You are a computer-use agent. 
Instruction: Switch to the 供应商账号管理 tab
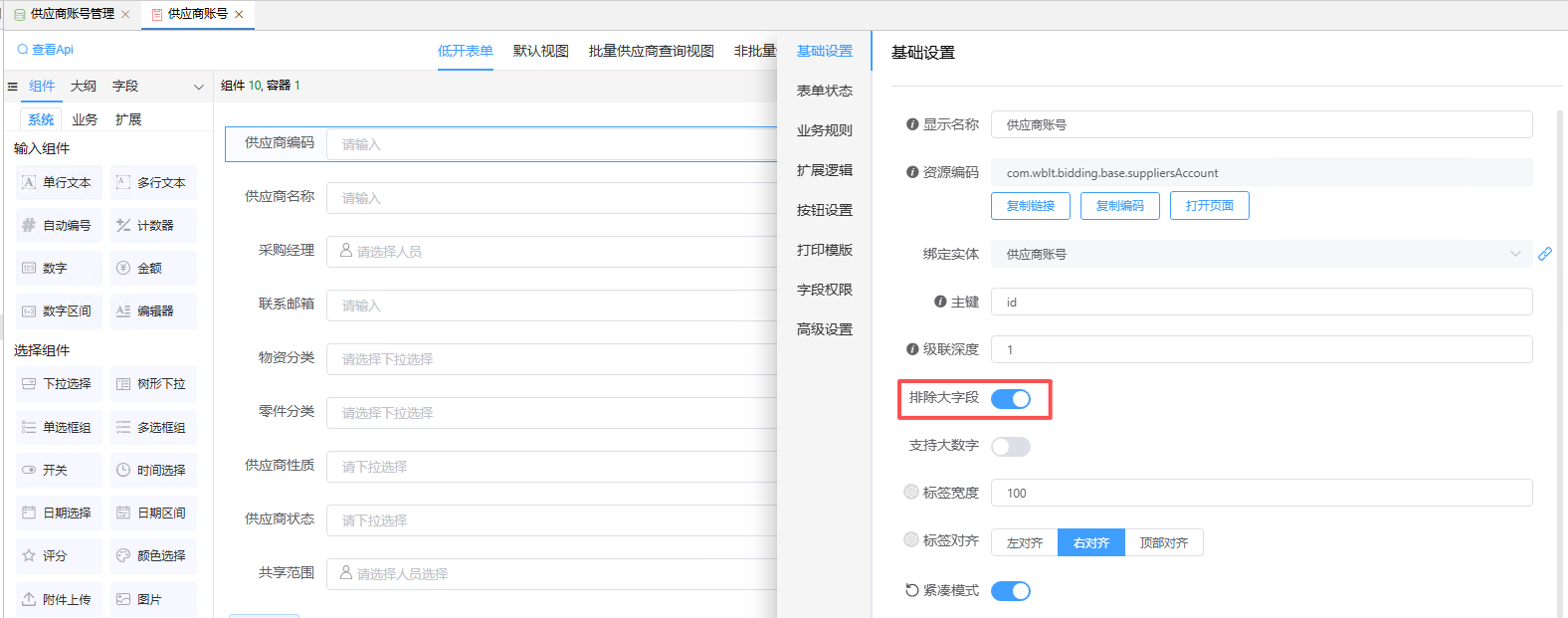(72, 14)
